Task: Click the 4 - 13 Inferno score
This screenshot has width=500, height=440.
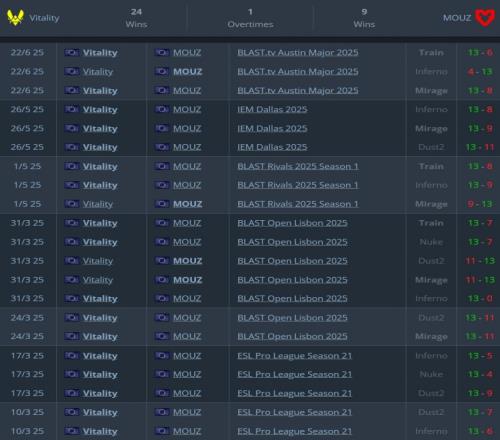Action: 480,72
